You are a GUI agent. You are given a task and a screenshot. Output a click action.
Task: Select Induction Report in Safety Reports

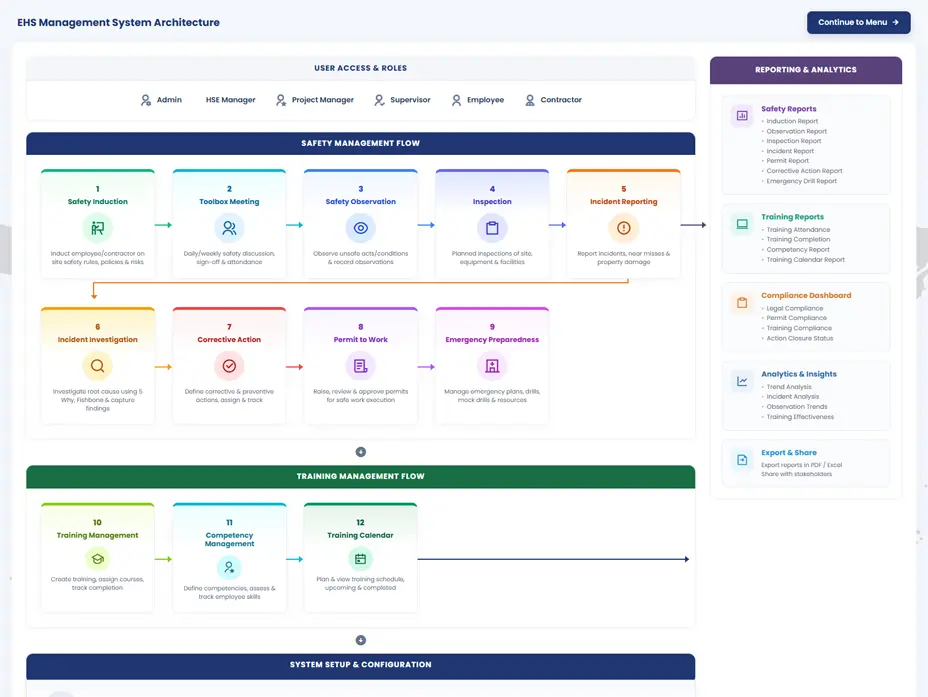tap(792, 121)
